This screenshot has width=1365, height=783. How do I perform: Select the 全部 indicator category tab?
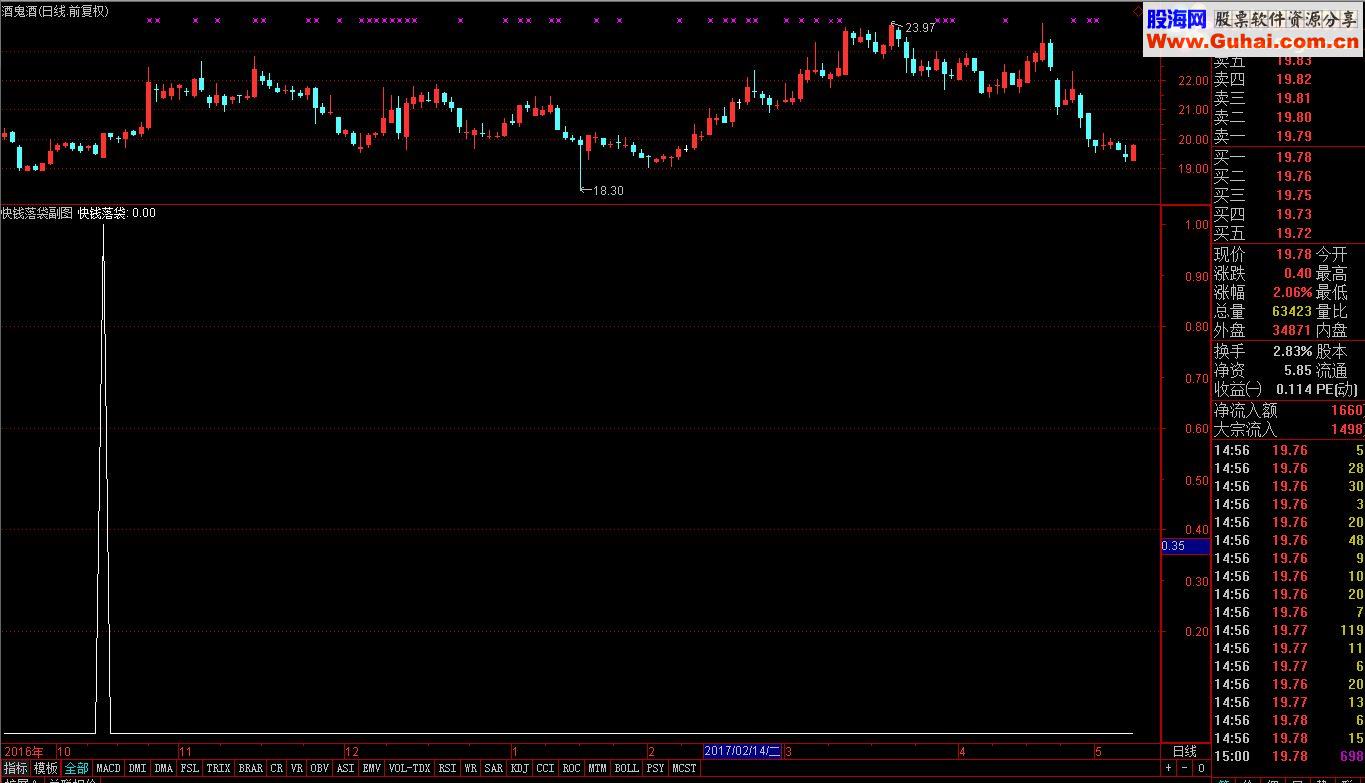tap(77, 768)
